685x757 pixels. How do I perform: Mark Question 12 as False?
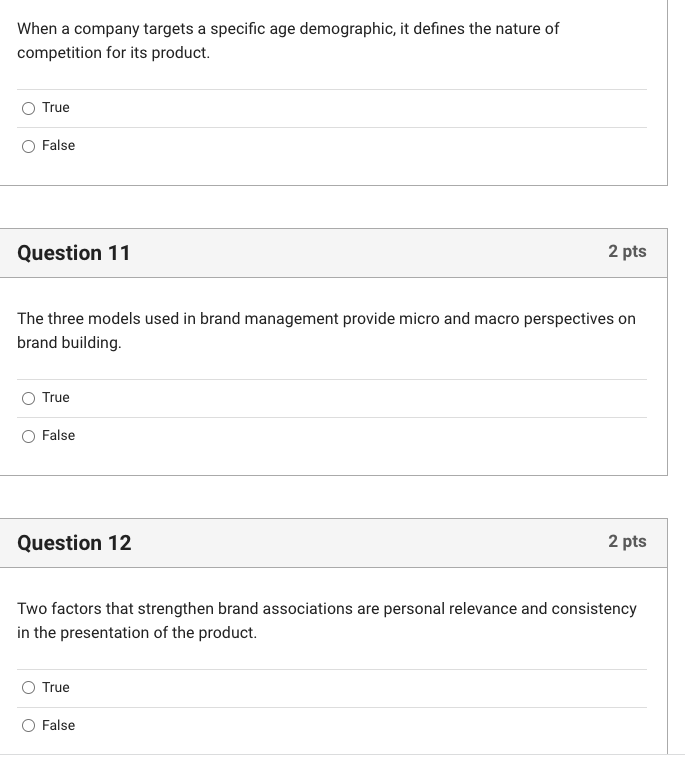coord(29,726)
